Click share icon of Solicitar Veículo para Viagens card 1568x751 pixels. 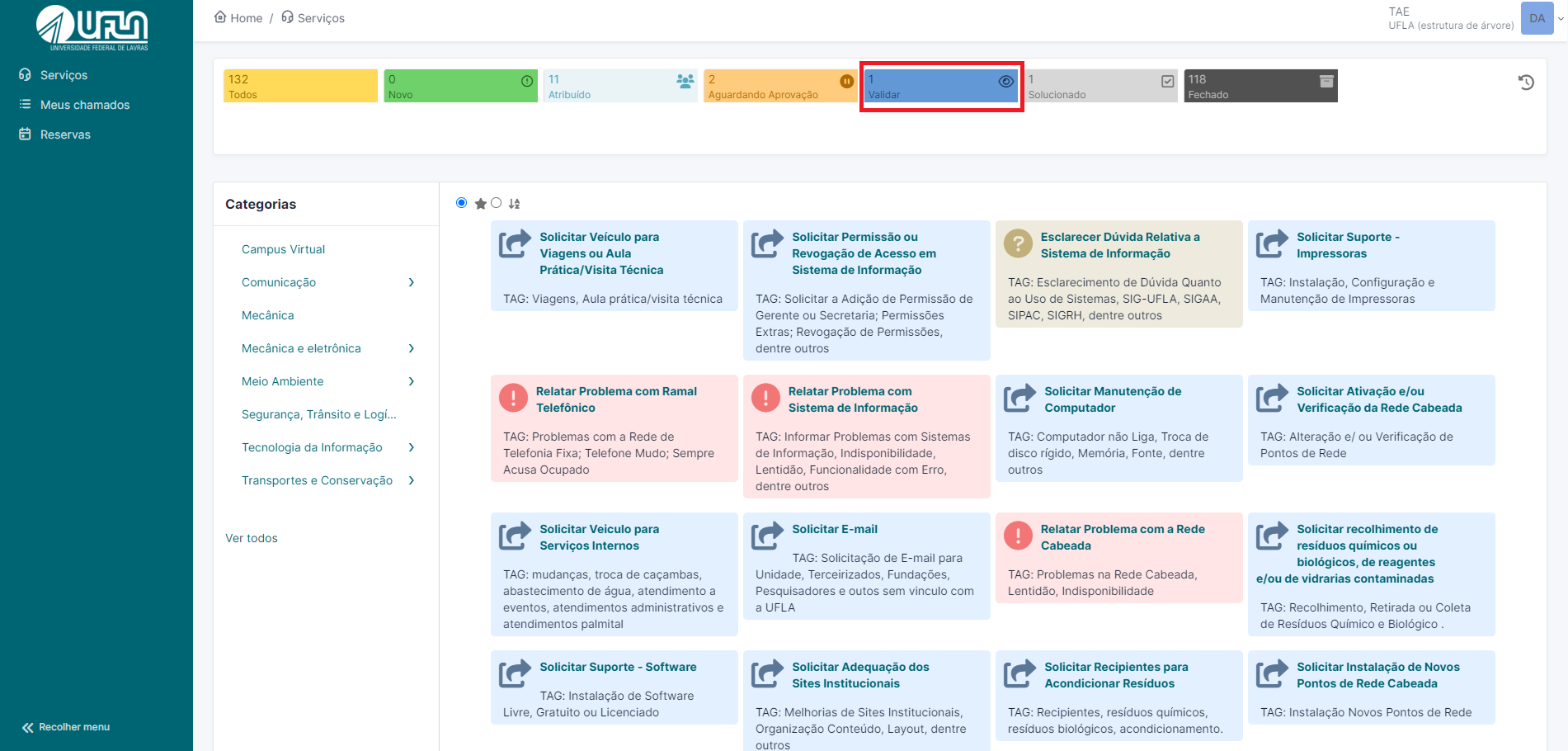pyautogui.click(x=515, y=243)
